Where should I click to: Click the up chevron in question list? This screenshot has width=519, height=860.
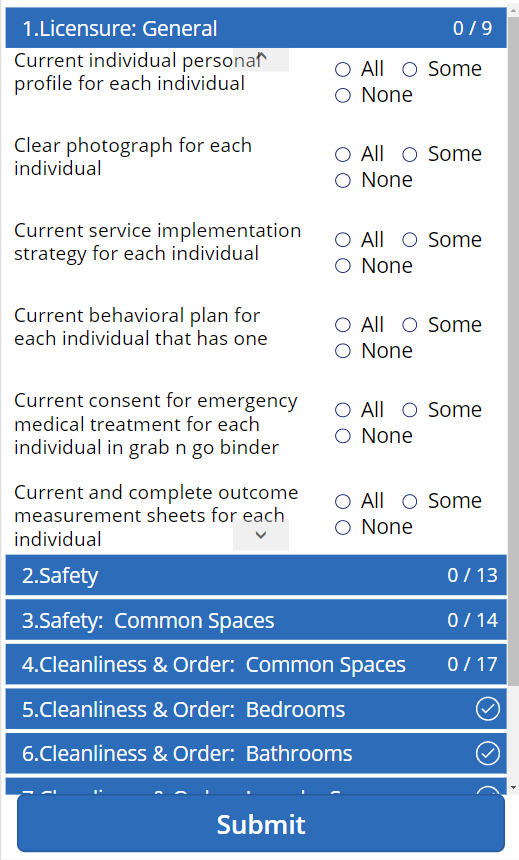click(x=261, y=60)
